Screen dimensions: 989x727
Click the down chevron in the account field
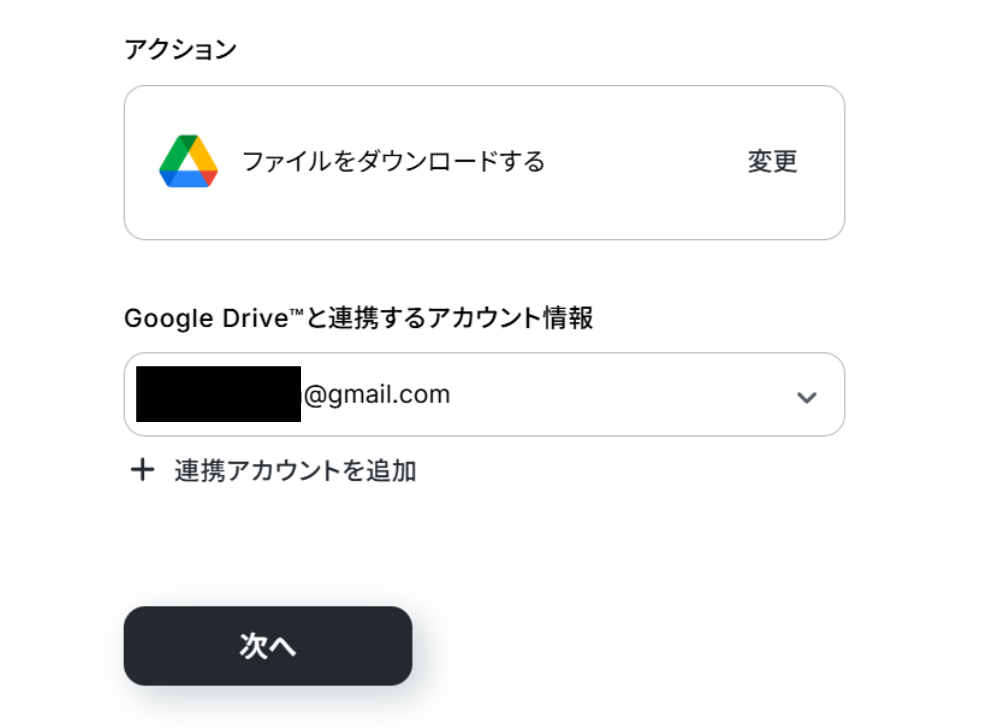coord(806,396)
